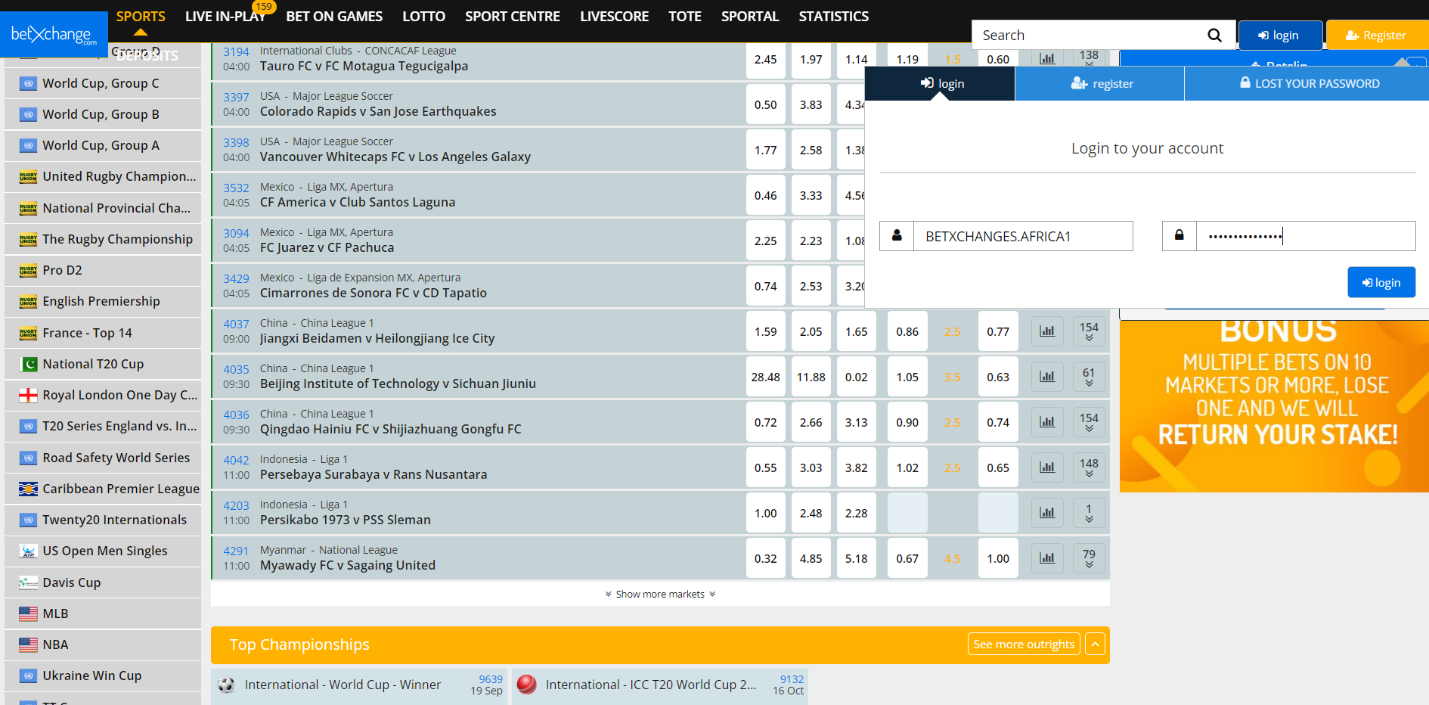Open the LIVE IN-PLAY menu

point(225,16)
